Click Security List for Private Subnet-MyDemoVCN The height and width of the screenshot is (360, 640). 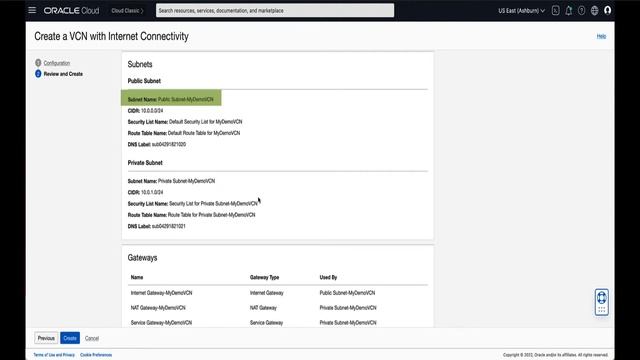213,203
